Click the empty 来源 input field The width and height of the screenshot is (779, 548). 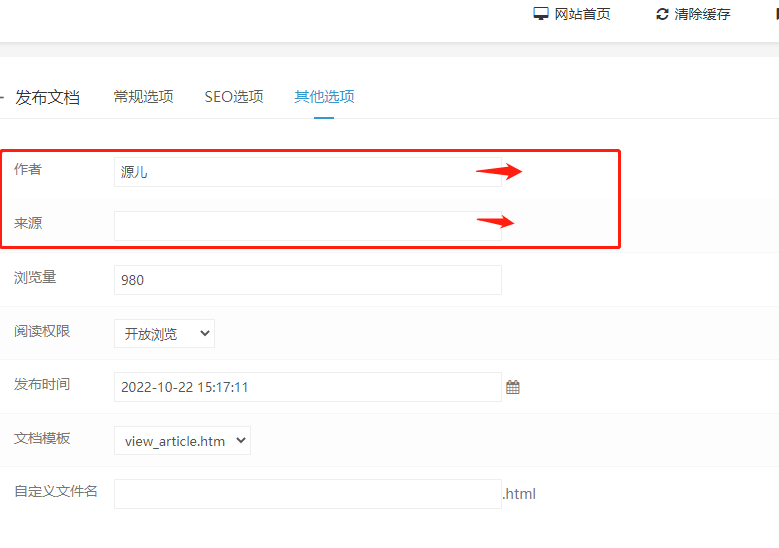(x=308, y=226)
